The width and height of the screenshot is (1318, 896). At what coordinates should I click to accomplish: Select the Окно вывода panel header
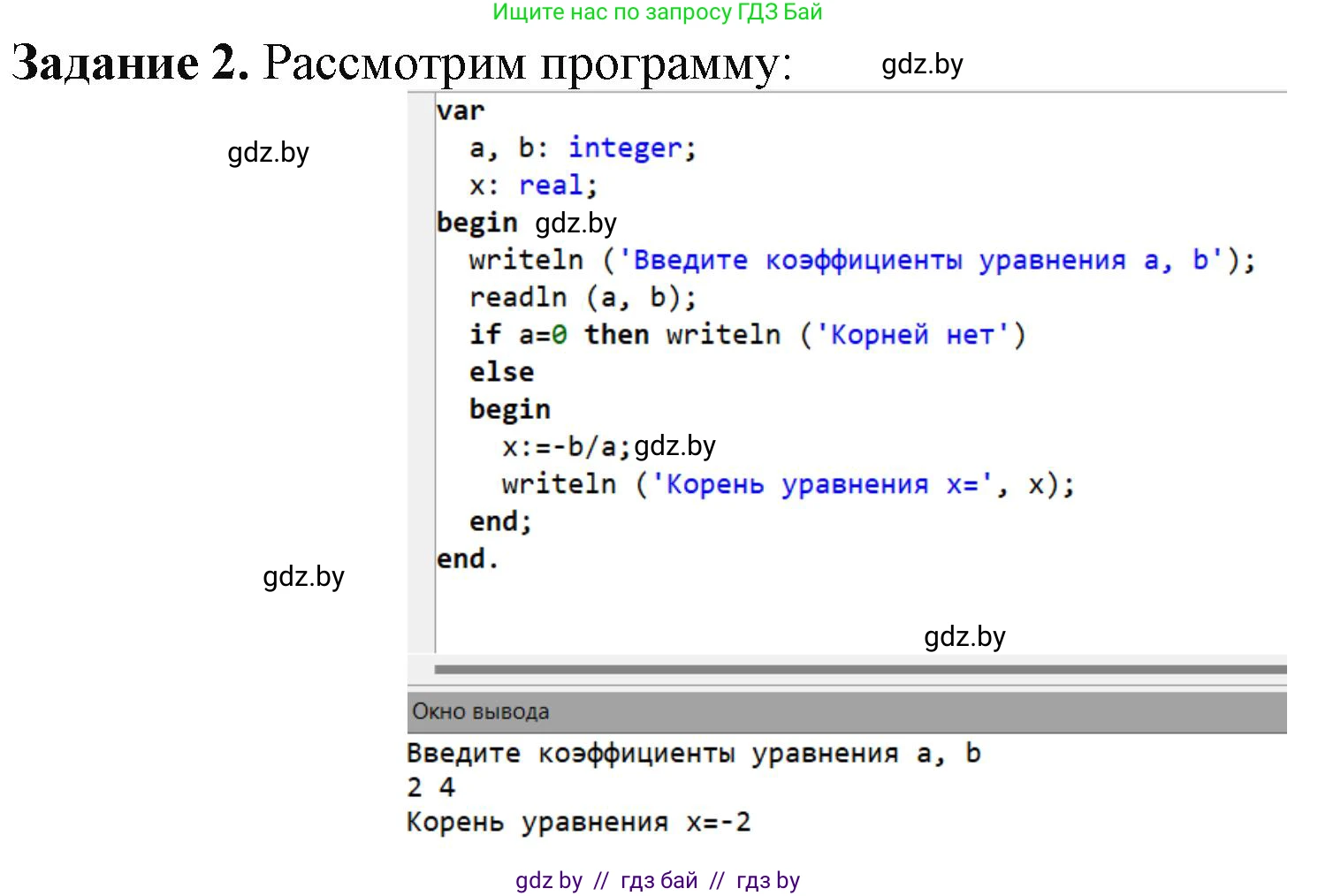479,710
